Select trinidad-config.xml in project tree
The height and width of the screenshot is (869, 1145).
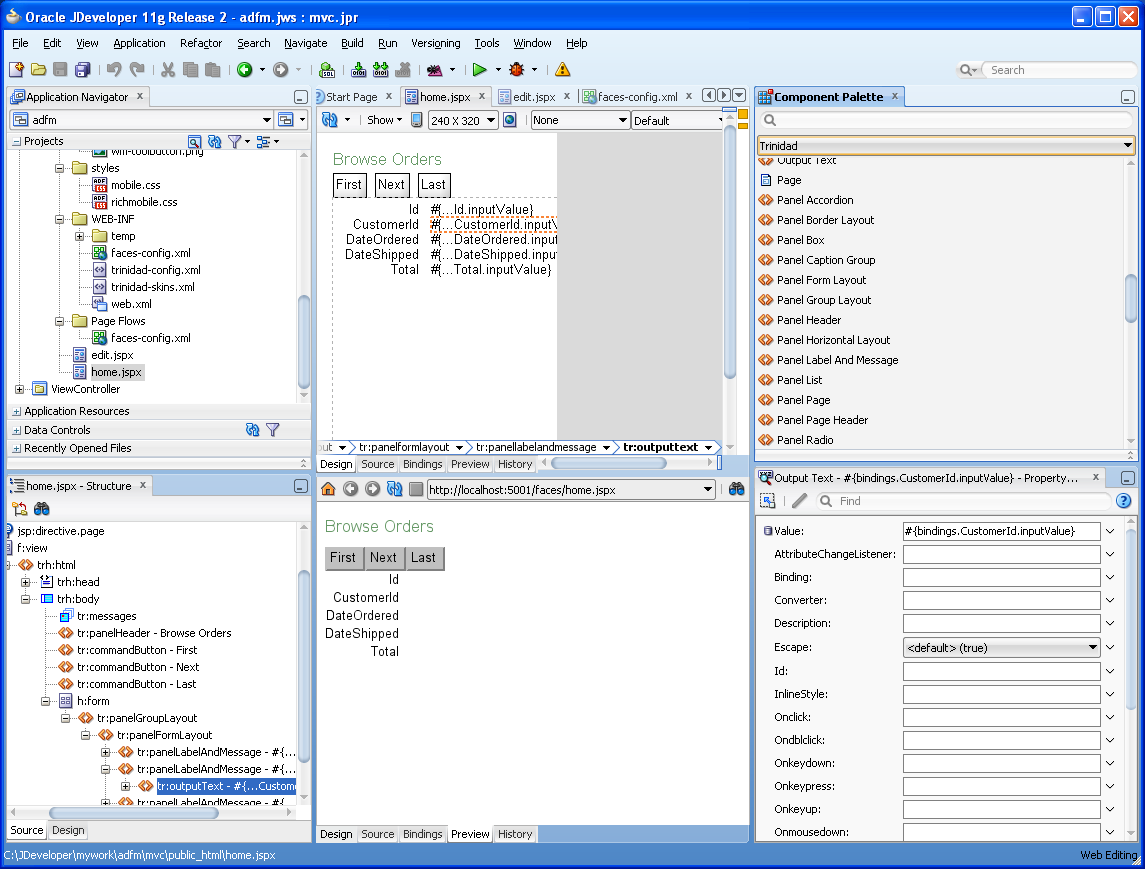coord(156,270)
